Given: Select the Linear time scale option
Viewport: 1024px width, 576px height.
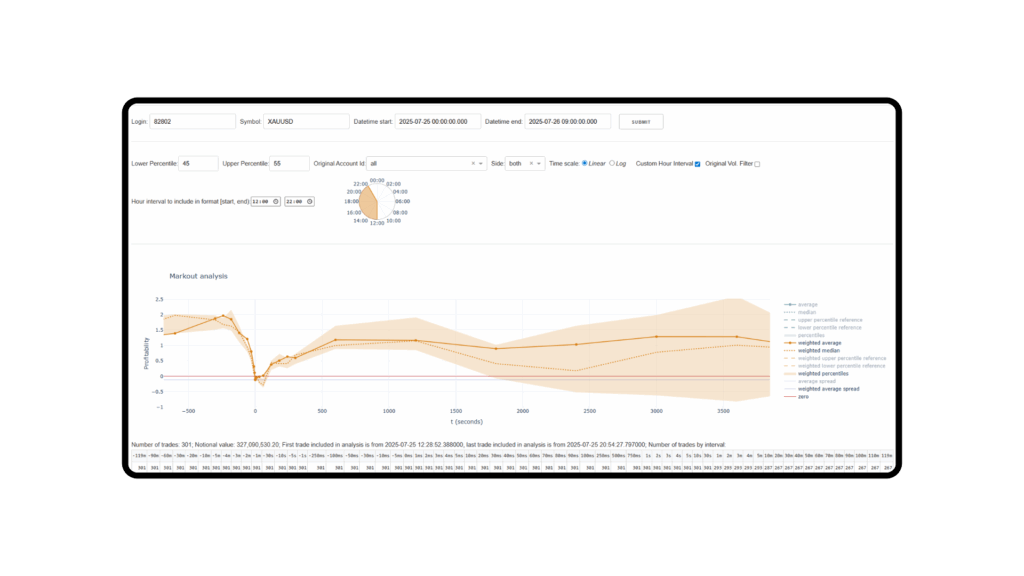Looking at the screenshot, I should tap(585, 163).
